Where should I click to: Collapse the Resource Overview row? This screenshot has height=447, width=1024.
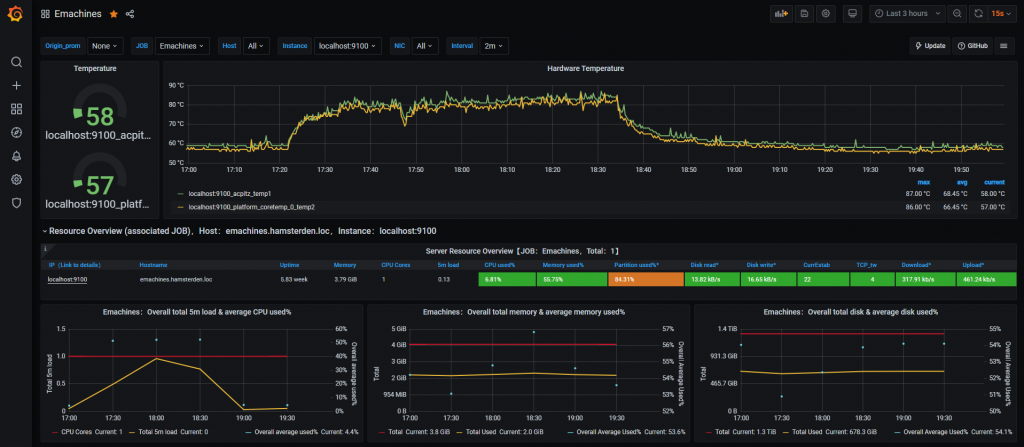(44, 230)
